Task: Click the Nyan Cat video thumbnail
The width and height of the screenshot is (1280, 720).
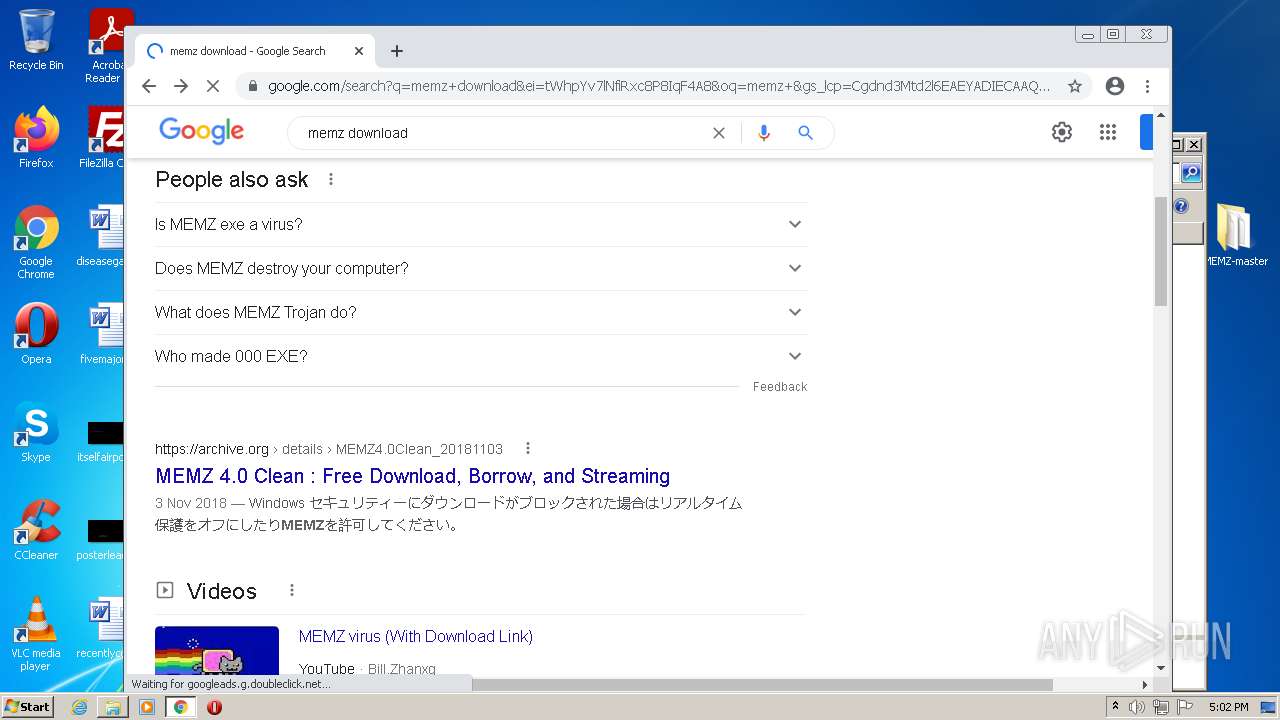Action: click(217, 651)
